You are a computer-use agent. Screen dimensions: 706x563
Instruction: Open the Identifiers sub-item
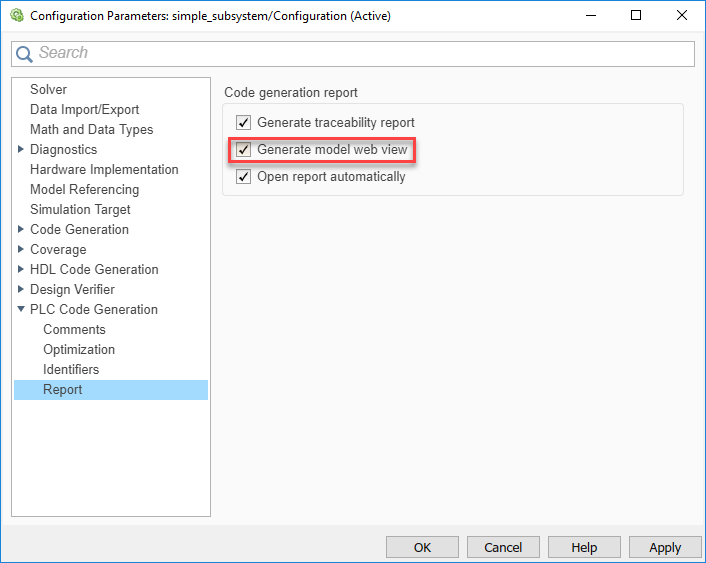(71, 370)
